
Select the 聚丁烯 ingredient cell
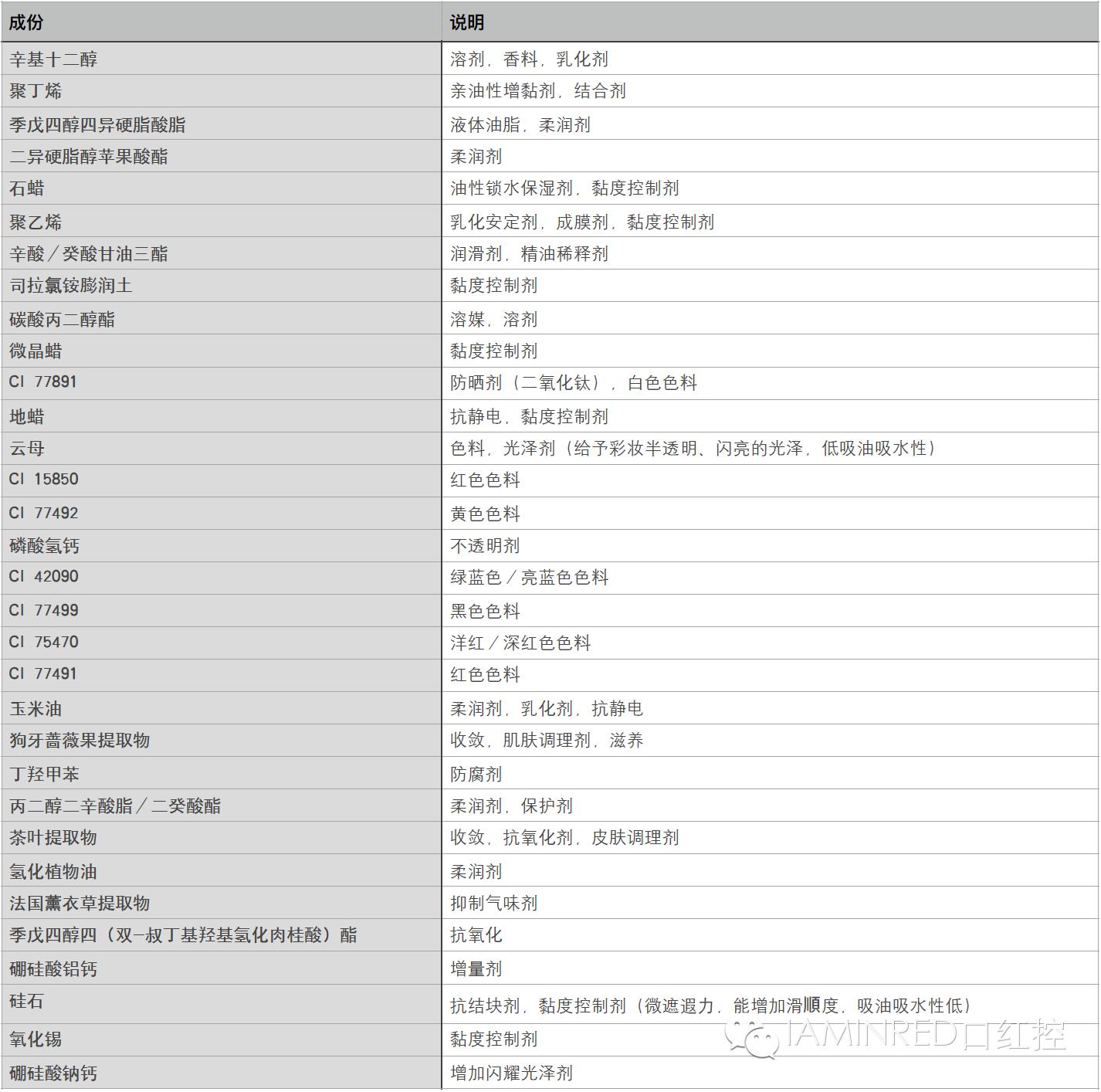[36, 91]
